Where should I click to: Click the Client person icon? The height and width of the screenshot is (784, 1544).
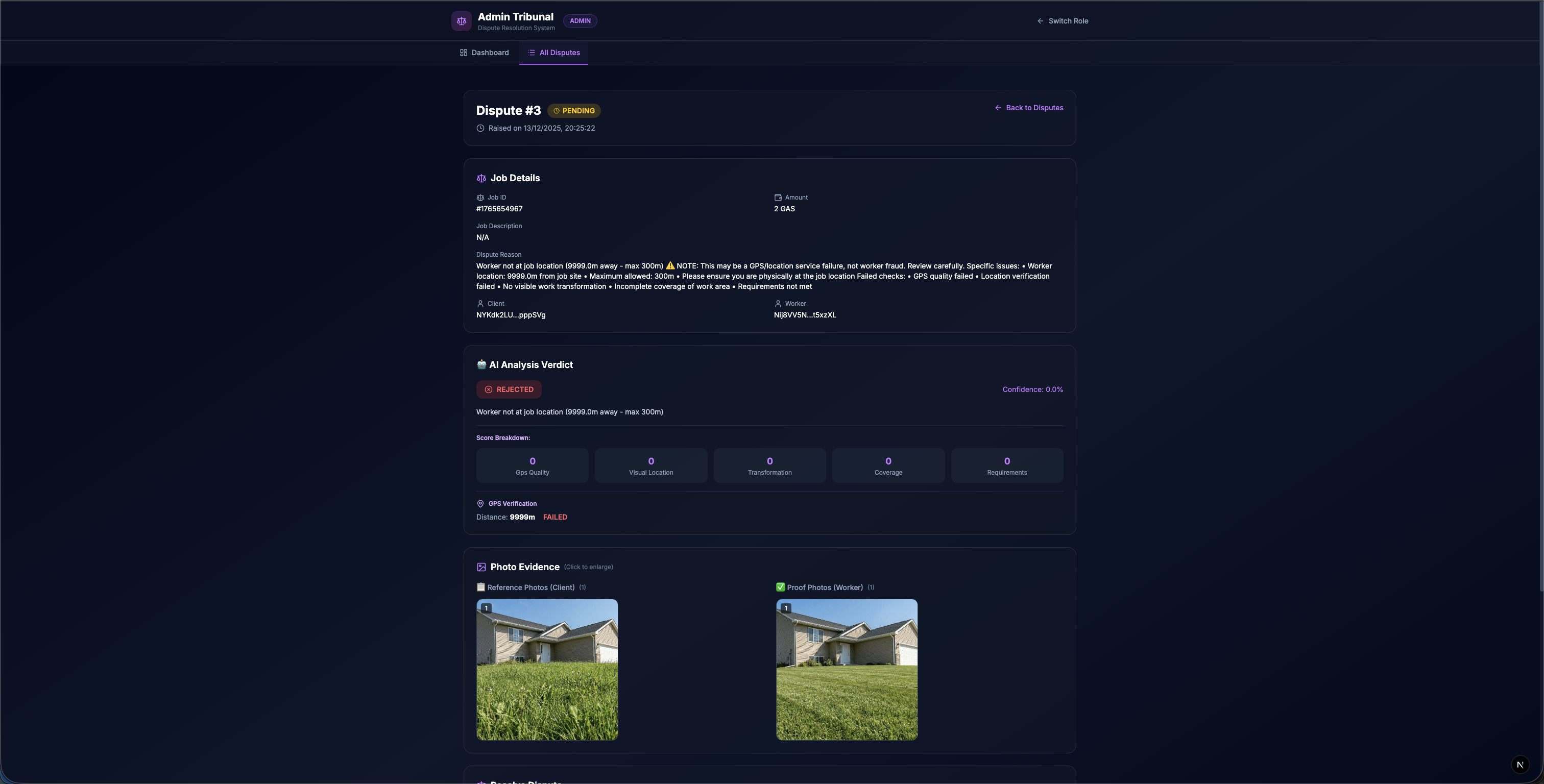(x=480, y=304)
